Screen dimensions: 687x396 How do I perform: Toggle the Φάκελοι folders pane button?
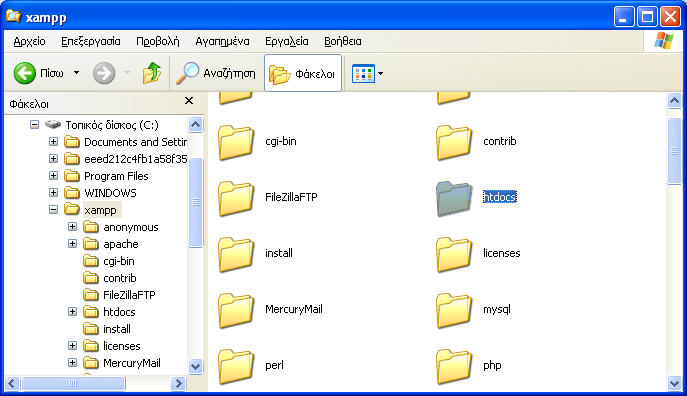pyautogui.click(x=303, y=73)
